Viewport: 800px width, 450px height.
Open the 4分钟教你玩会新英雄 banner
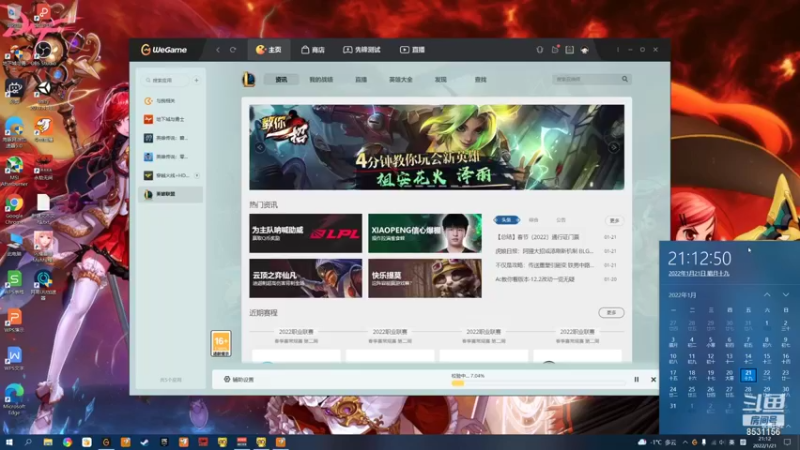pyautogui.click(x=437, y=147)
